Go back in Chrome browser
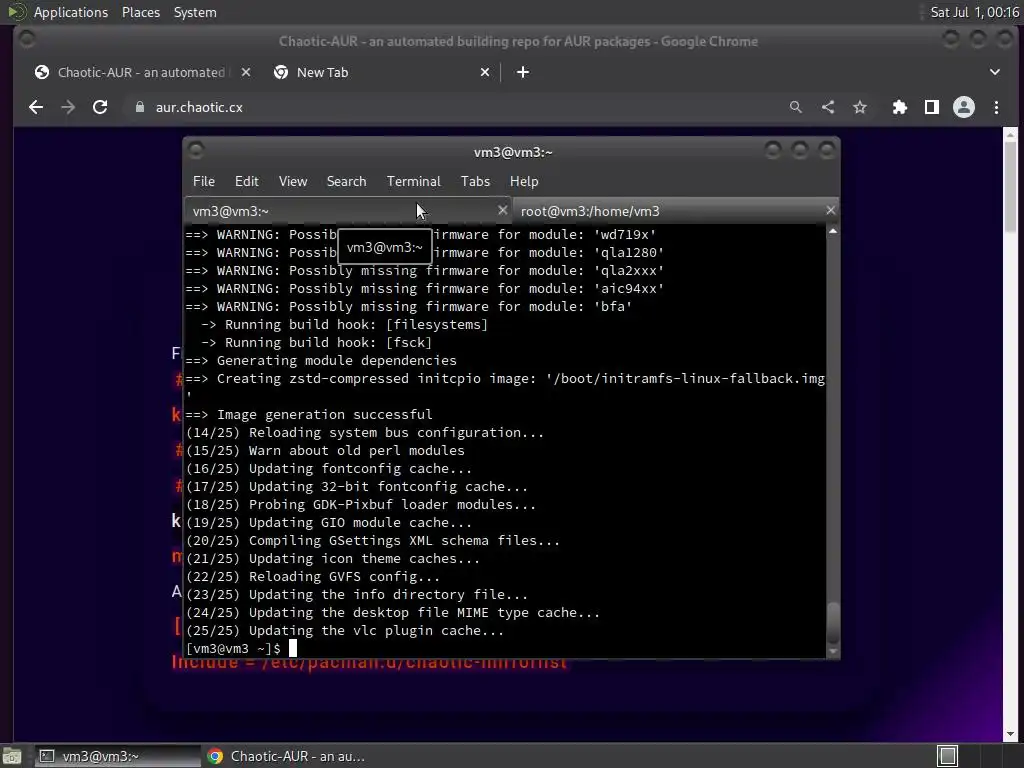This screenshot has height=768, width=1024. (36, 107)
